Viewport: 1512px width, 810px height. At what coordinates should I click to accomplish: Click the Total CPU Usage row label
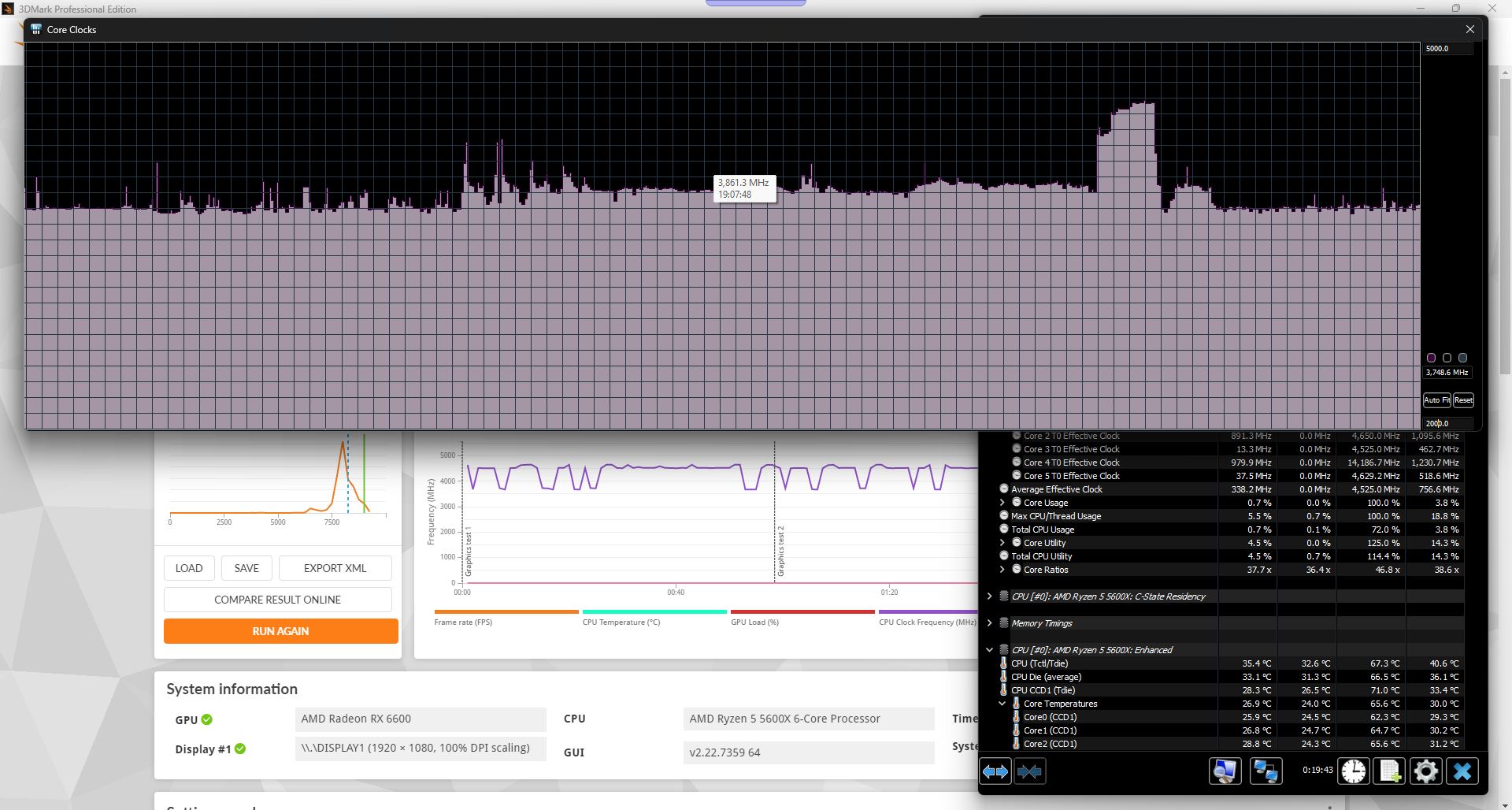pyautogui.click(x=1043, y=529)
